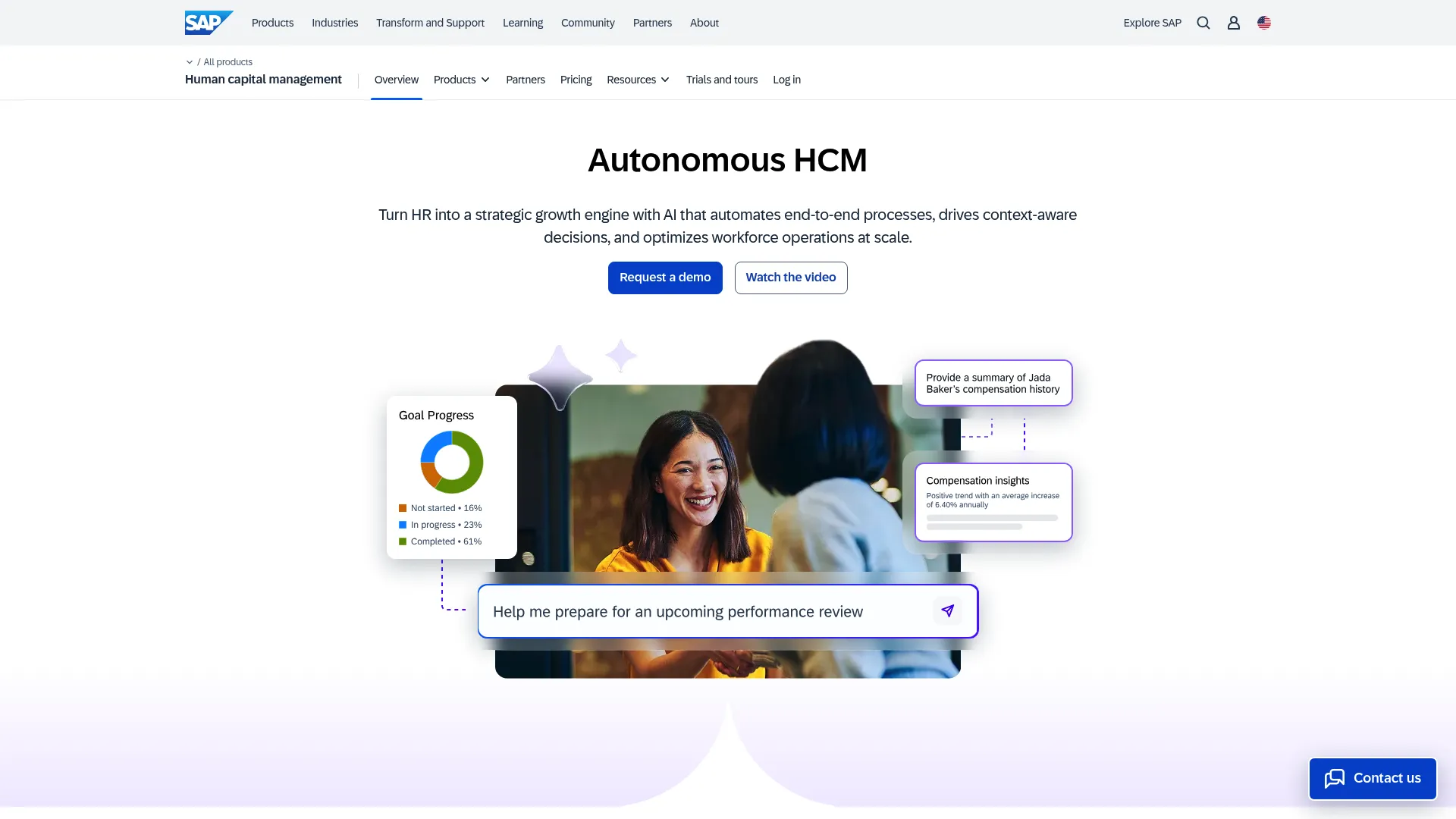Open the Industries menu
1456x819 pixels.
pos(334,23)
